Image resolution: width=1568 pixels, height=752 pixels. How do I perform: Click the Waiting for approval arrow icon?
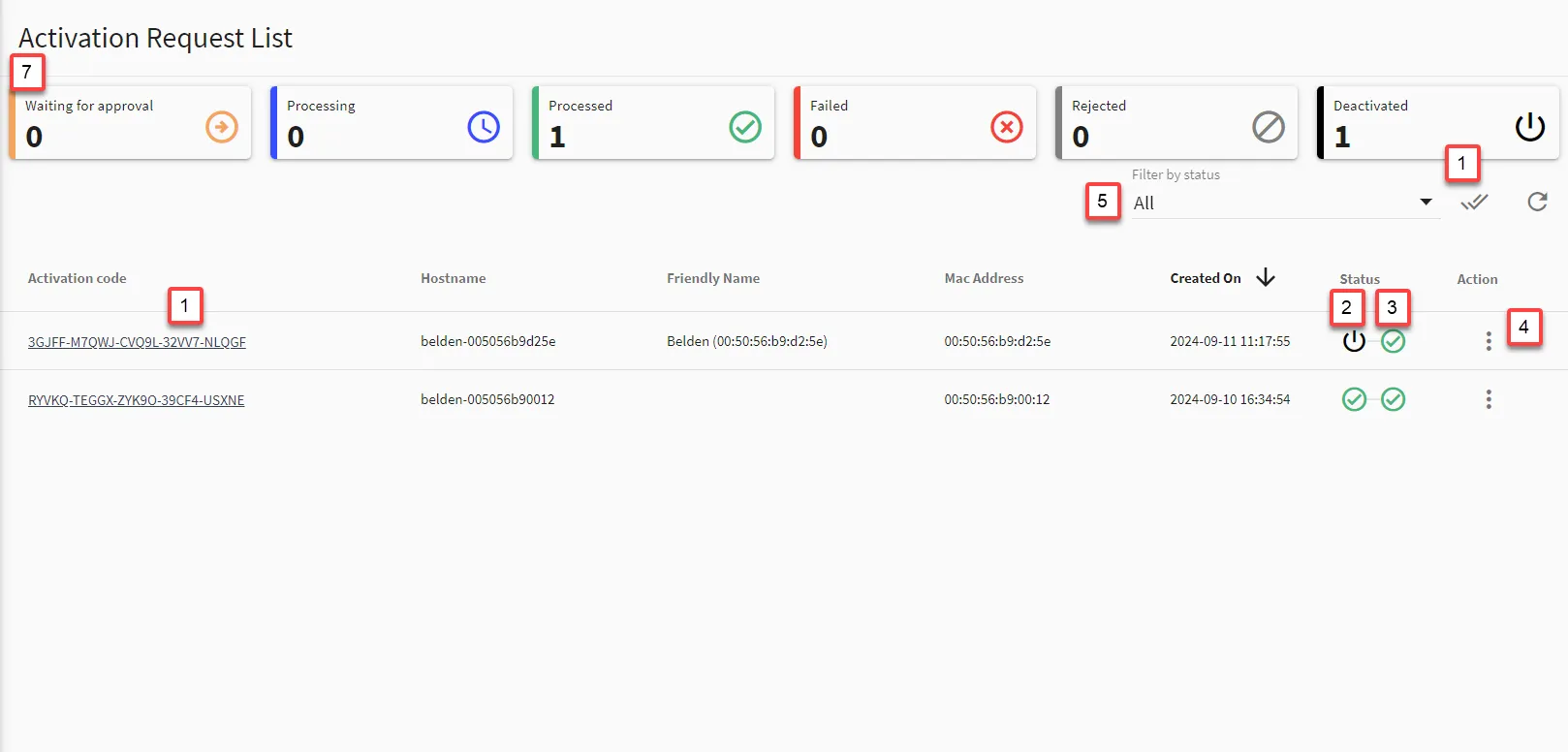coord(222,127)
